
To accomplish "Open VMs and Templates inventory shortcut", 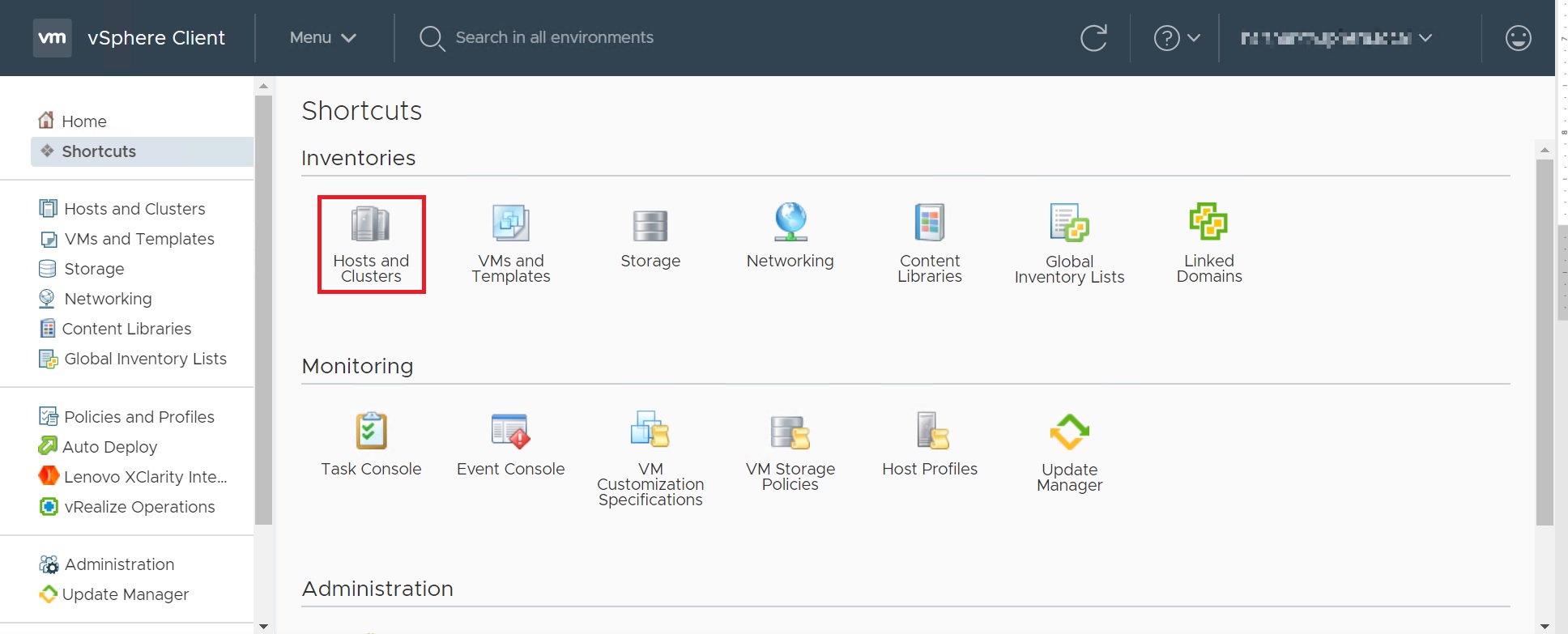I will [511, 244].
